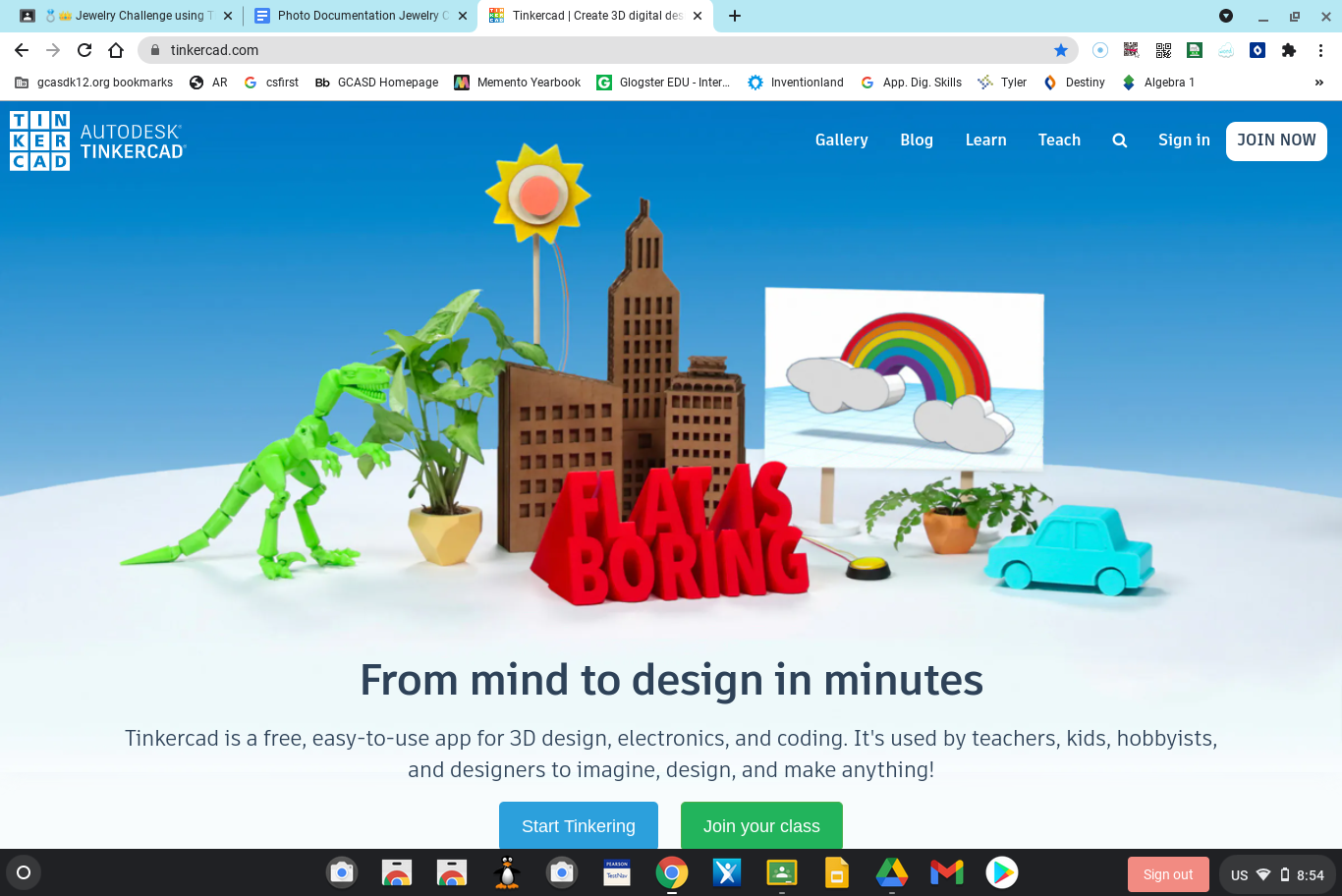
Task: Open the GCASD Homepage bookmark
Action: (376, 83)
